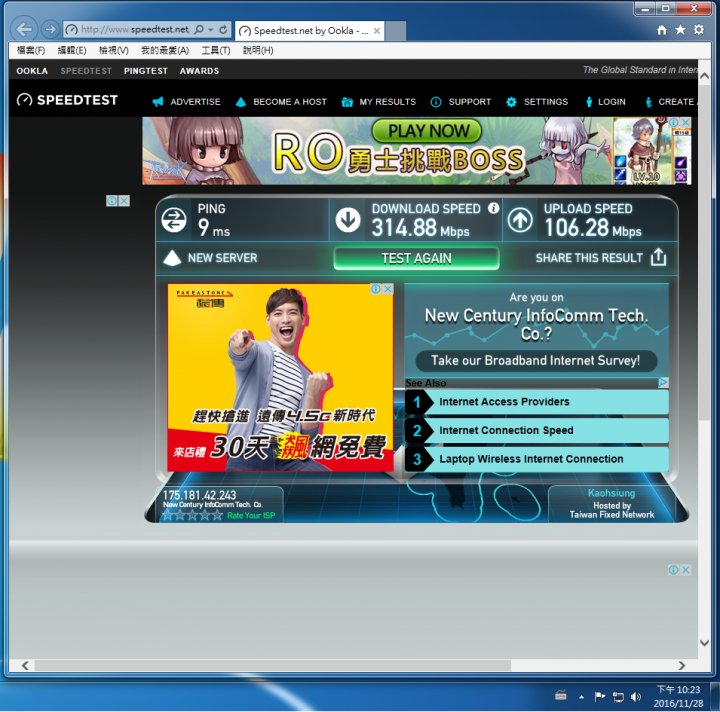The width and height of the screenshot is (720, 712).
Task: Close the left sidebar ad
Action: [x=124, y=201]
